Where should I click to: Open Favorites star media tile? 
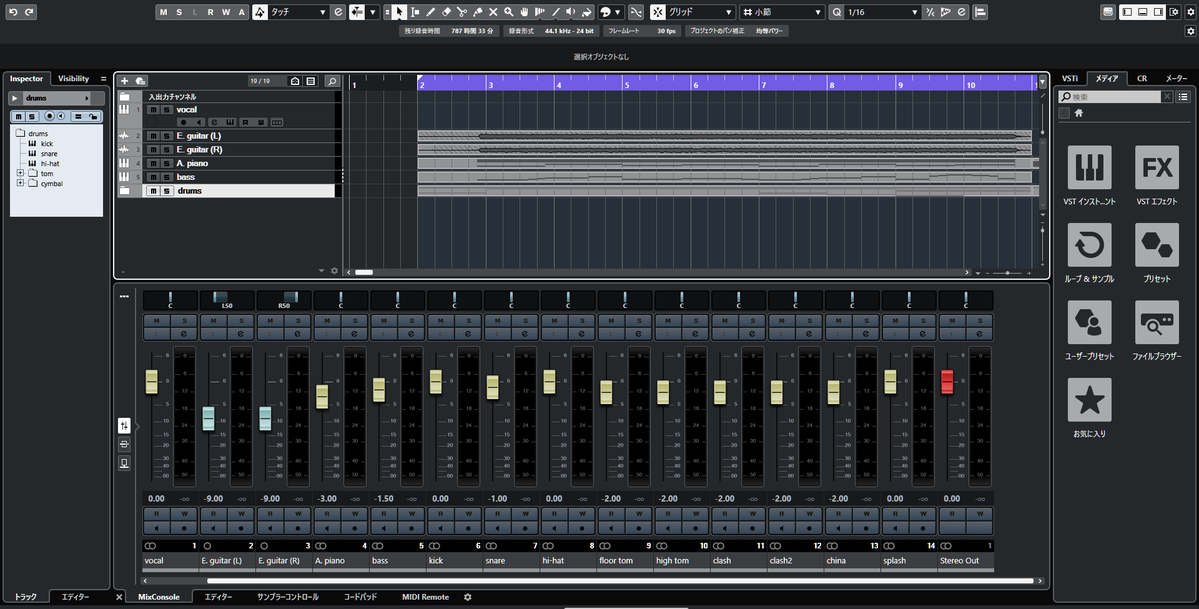coord(1089,399)
